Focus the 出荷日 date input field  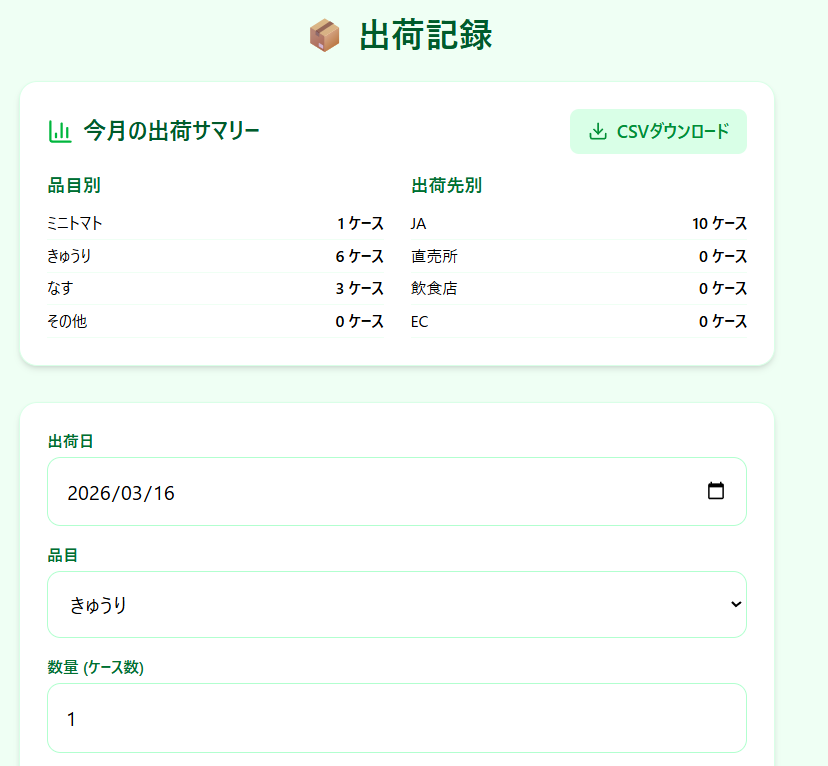pos(300,491)
